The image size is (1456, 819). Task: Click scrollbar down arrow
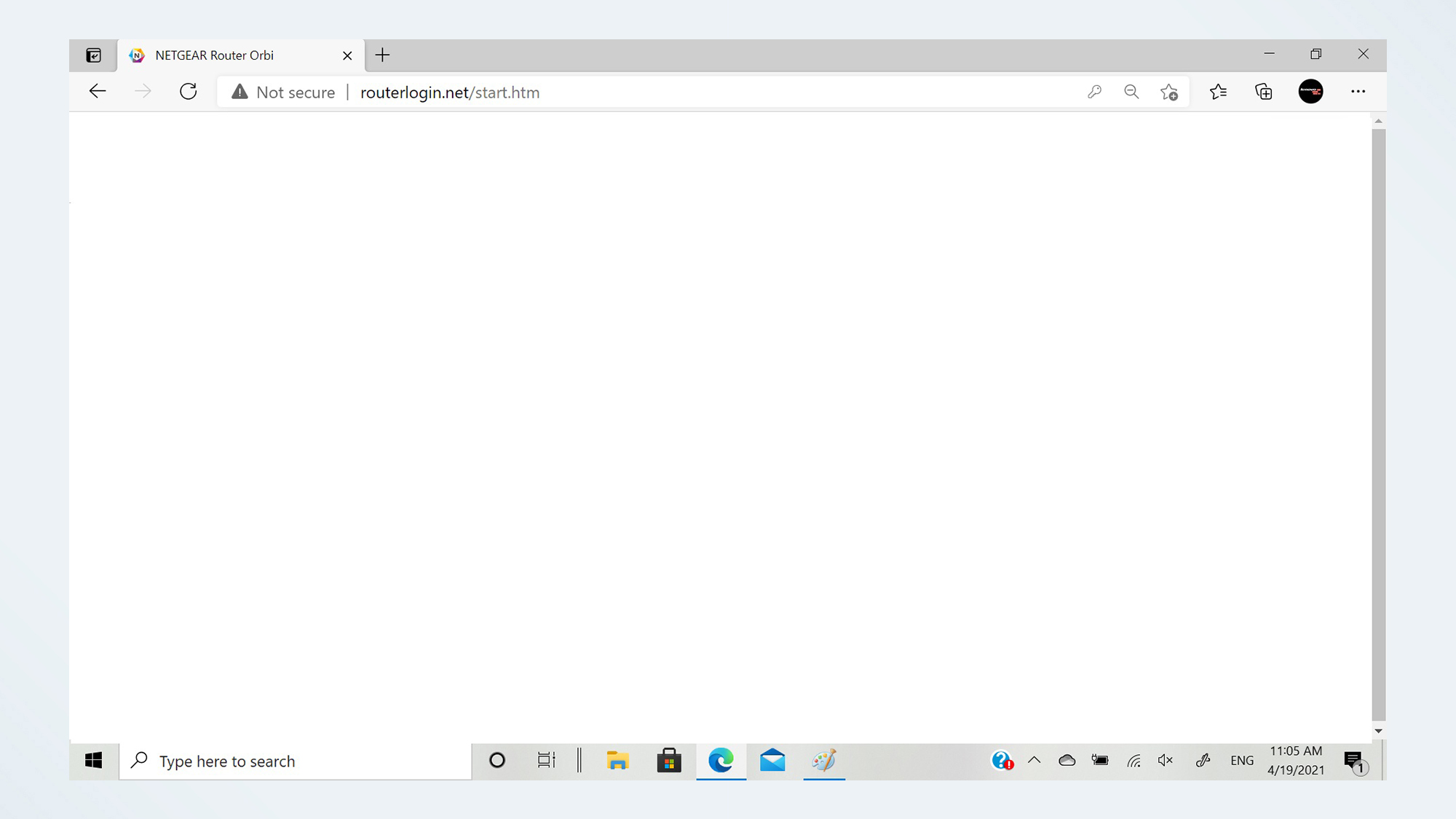click(1378, 731)
